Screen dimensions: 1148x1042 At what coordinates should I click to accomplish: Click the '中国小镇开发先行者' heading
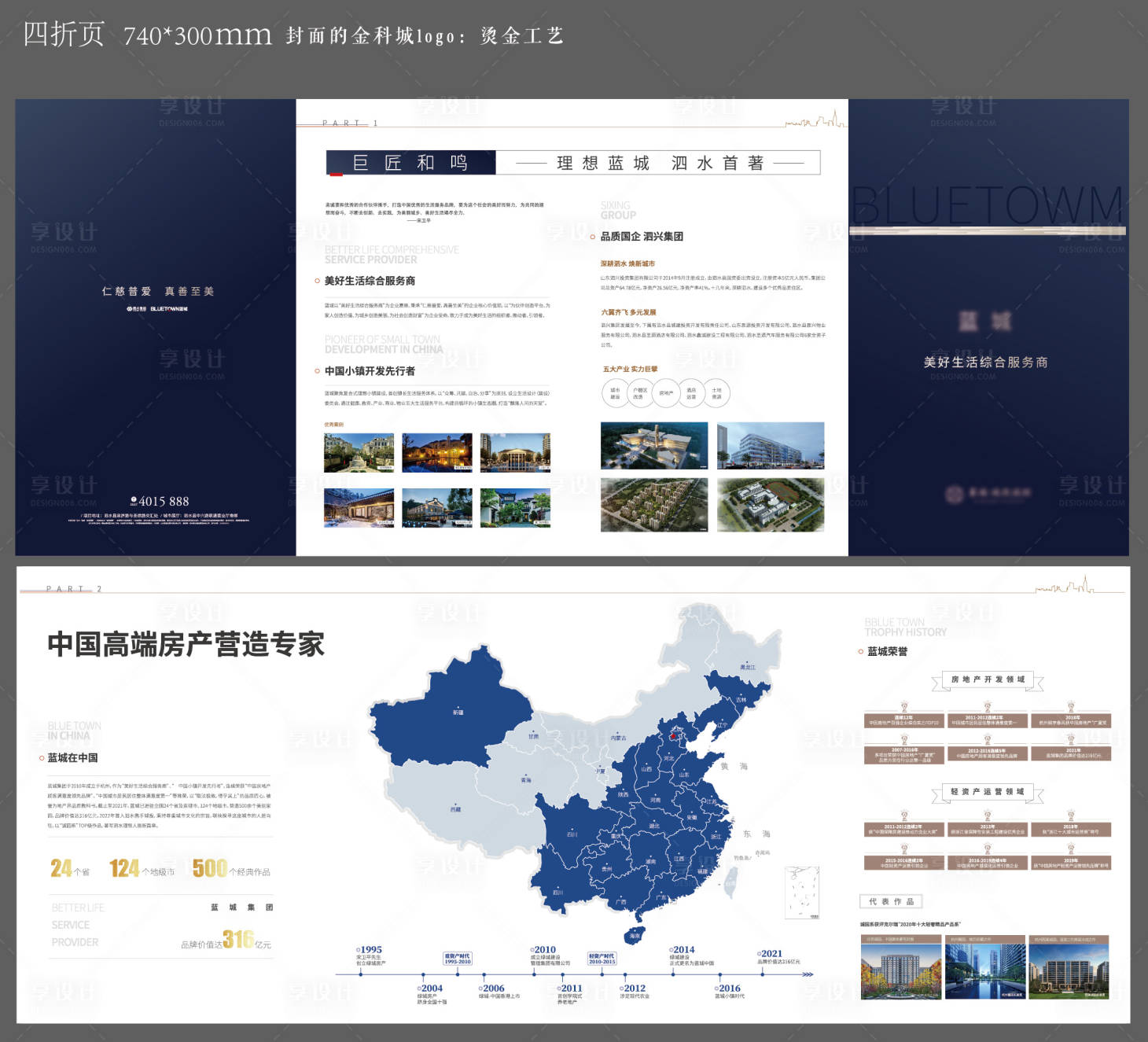tap(370, 371)
